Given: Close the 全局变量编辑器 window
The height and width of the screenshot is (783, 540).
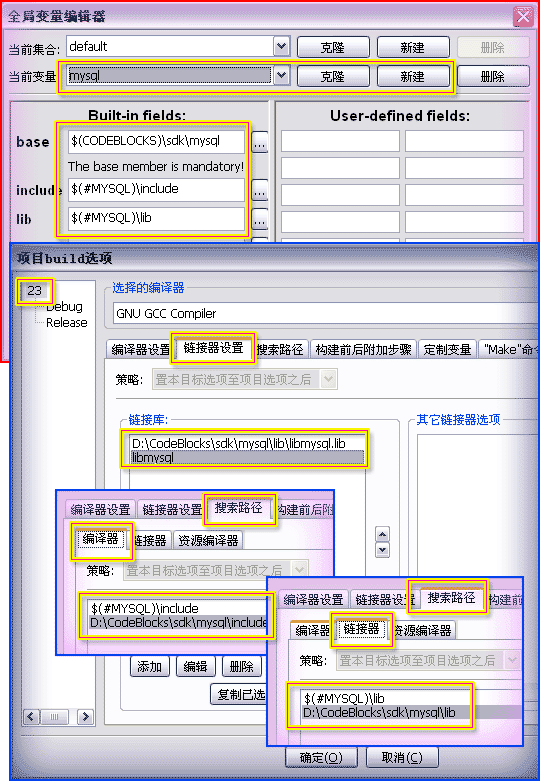Looking at the screenshot, I should pyautogui.click(x=523, y=16).
